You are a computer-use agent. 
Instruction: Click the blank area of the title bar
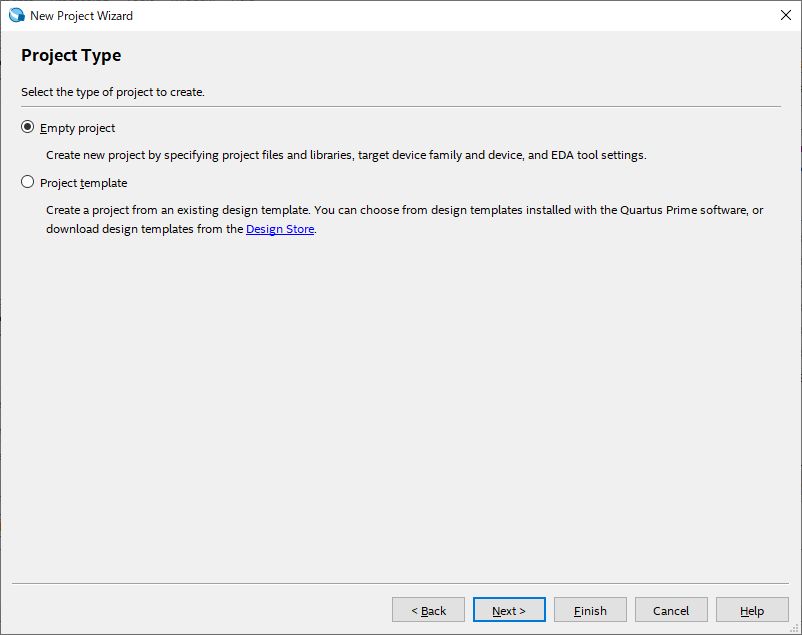[x=450, y=16]
